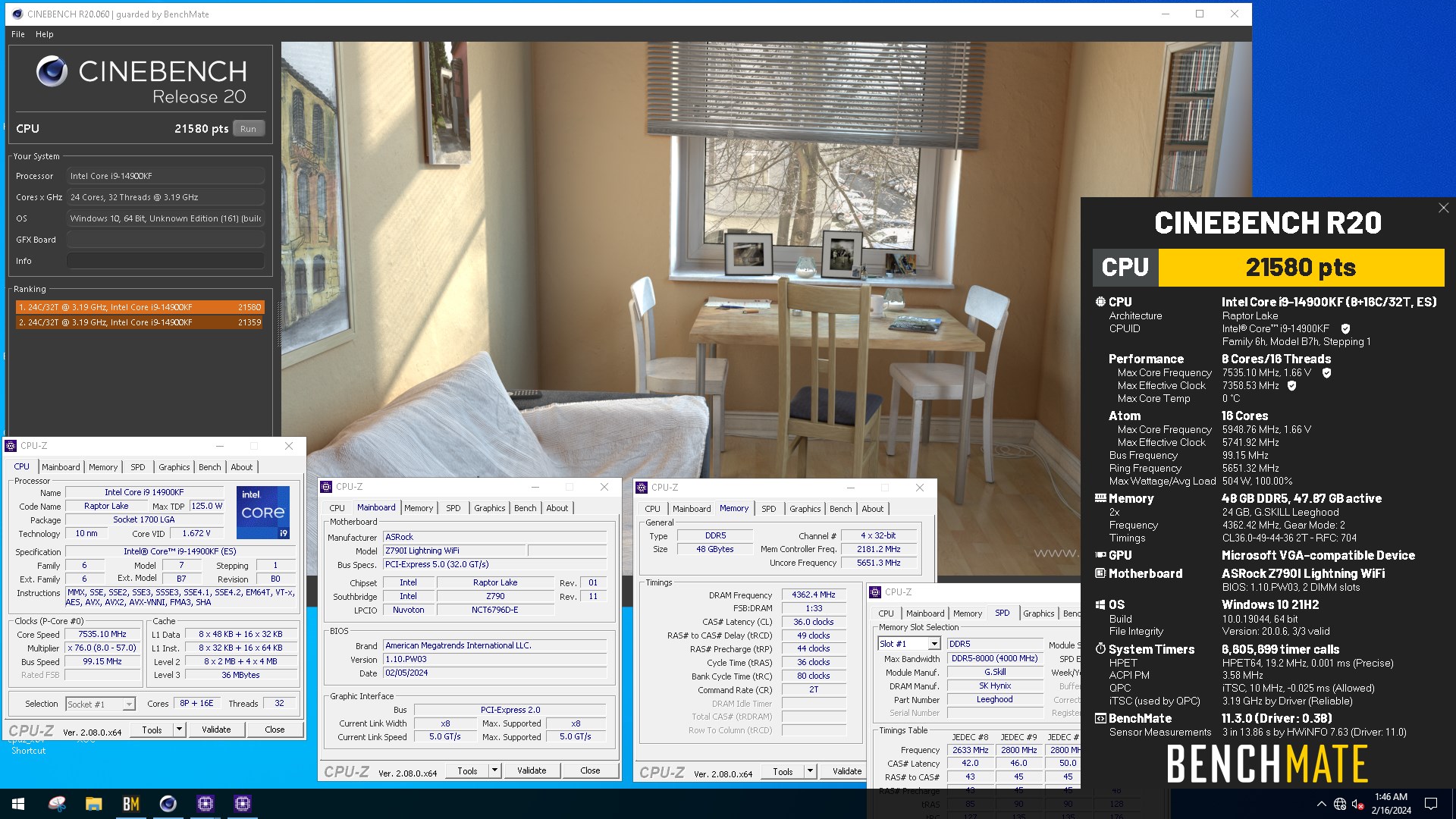Click Close button in CPU-Z CPU window
The height and width of the screenshot is (819, 1456).
tap(275, 730)
